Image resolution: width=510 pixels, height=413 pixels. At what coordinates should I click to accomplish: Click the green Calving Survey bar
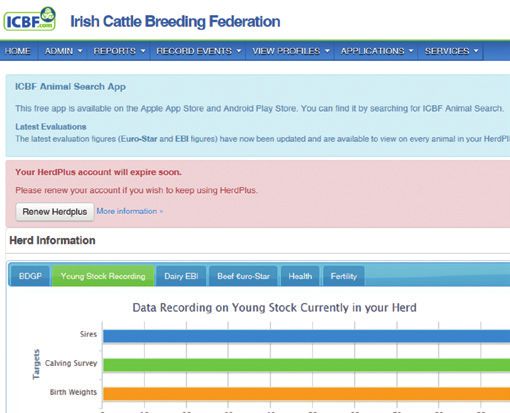306,365
